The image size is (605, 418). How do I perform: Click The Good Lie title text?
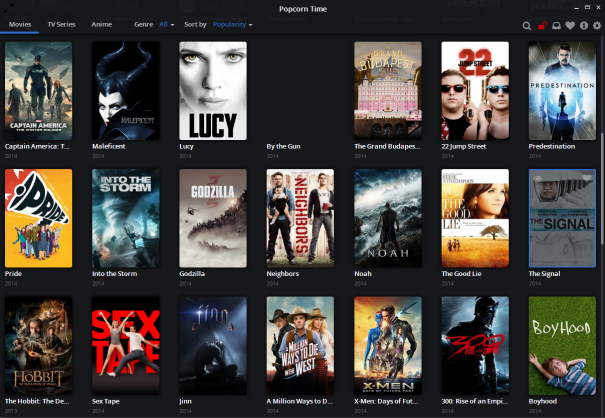[461, 274]
